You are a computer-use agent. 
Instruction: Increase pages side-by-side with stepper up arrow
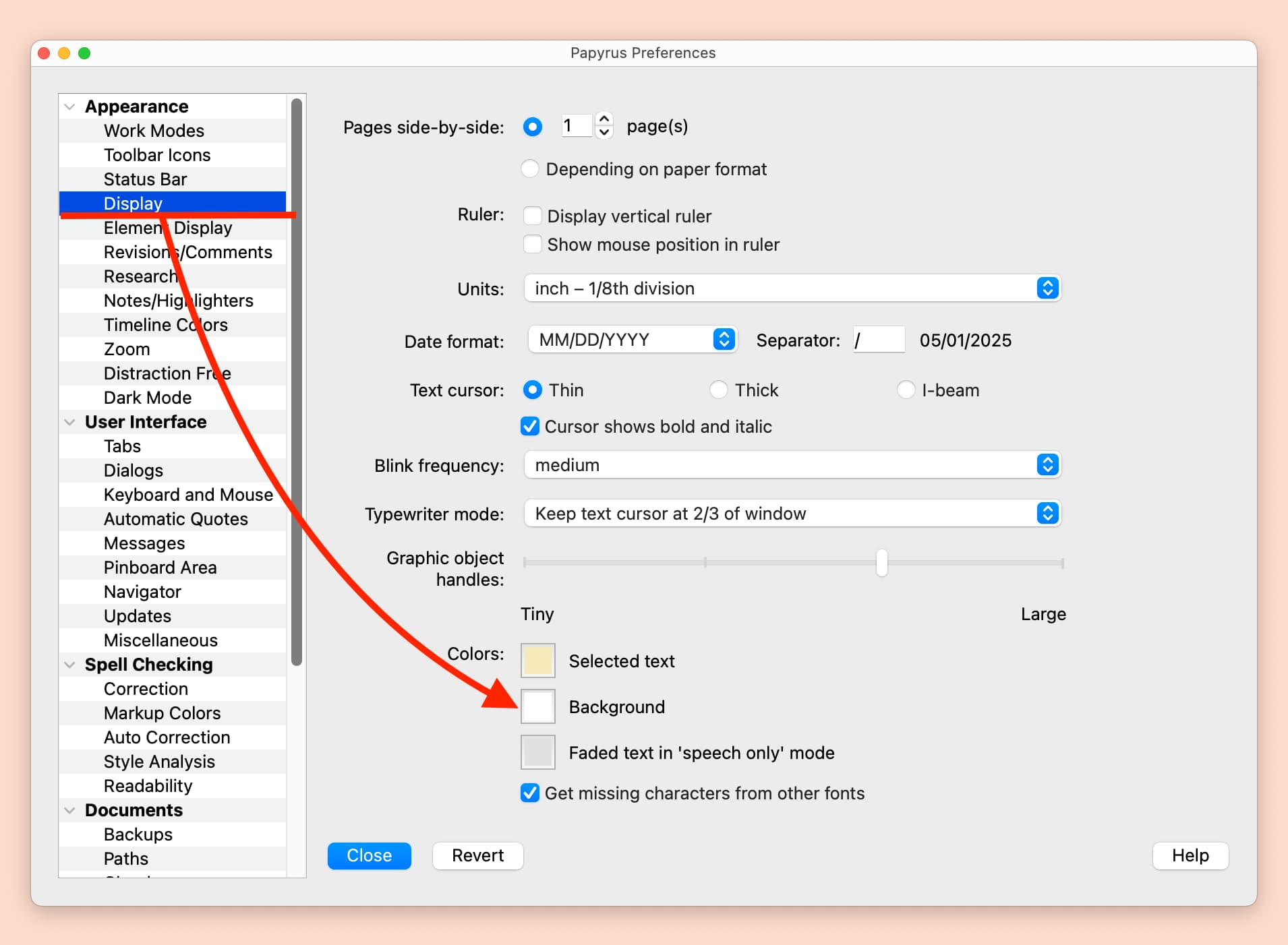point(604,119)
